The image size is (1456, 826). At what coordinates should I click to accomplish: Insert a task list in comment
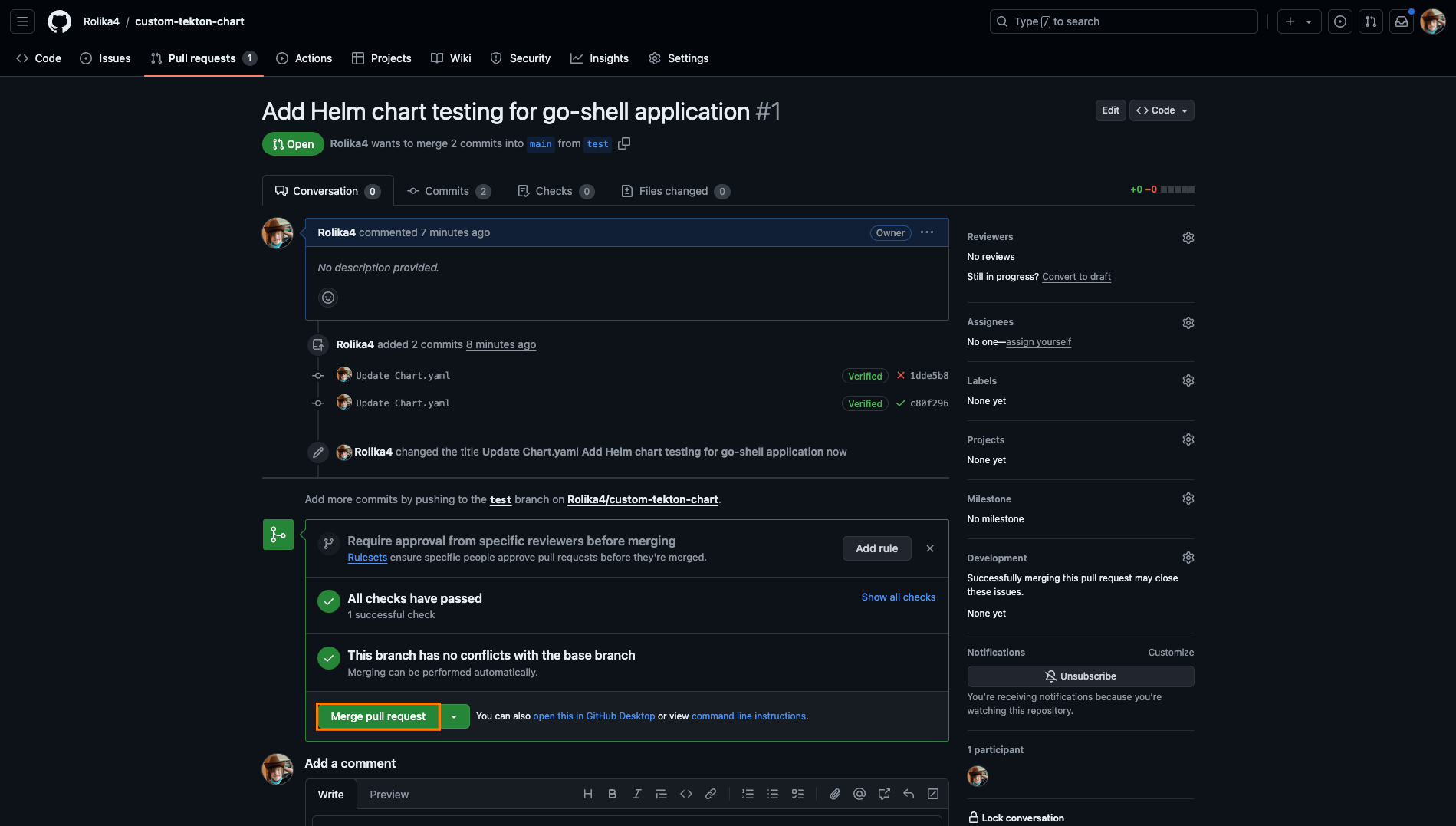(797, 795)
